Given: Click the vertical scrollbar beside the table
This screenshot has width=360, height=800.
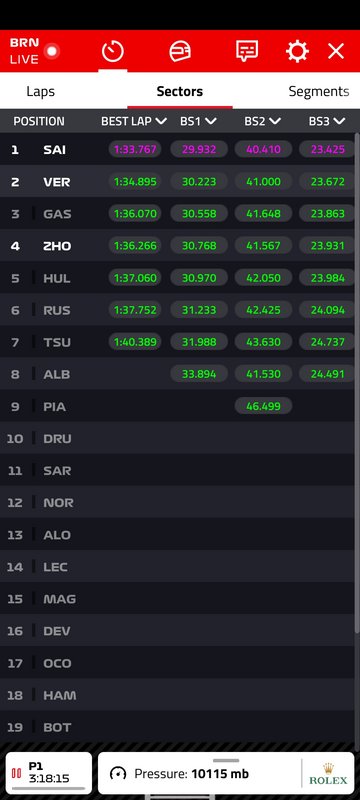Looking at the screenshot, I should (357, 384).
